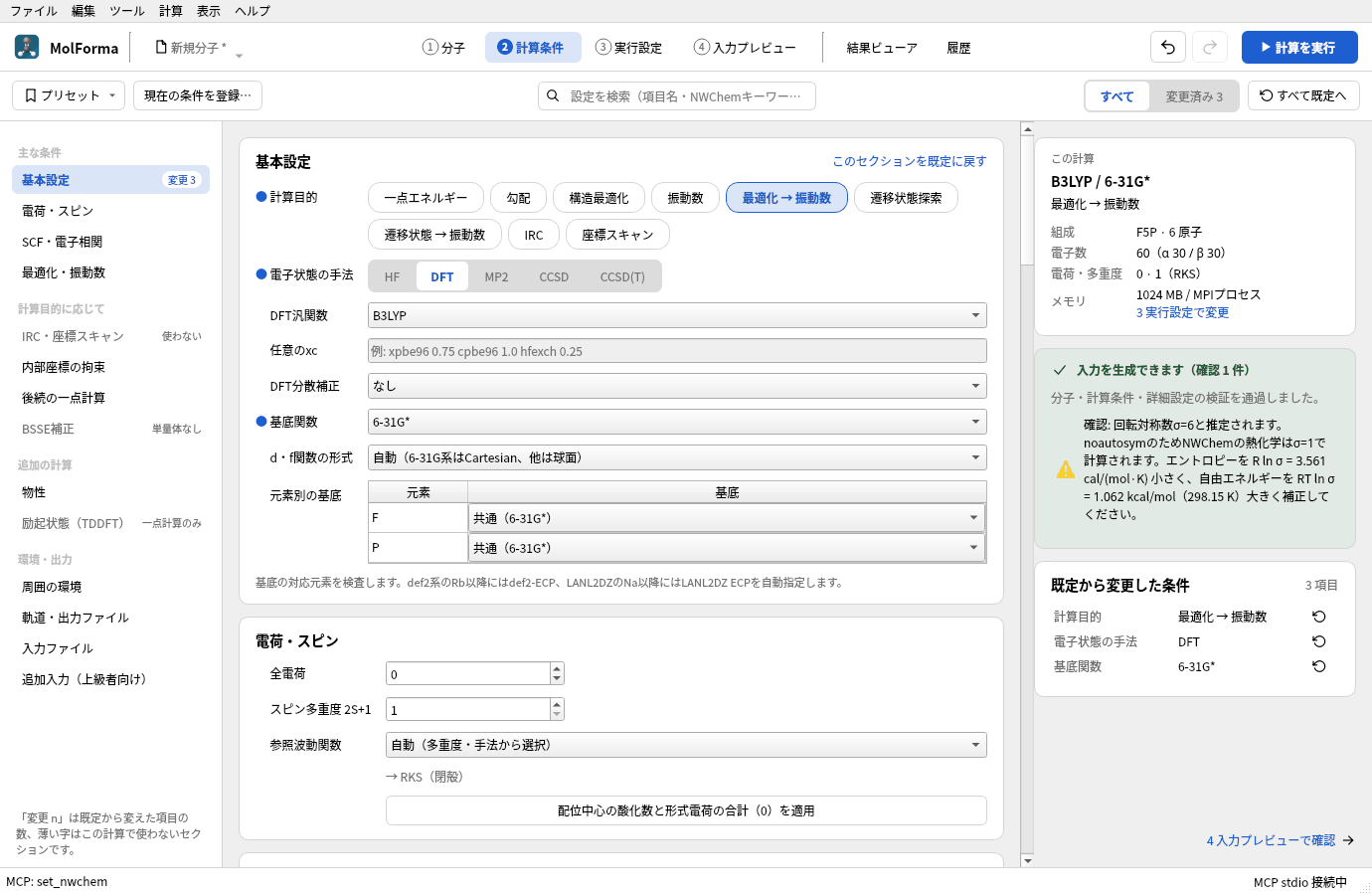Click このセクションを既定に戻す link
This screenshot has width=1372, height=895.
pyautogui.click(x=910, y=161)
